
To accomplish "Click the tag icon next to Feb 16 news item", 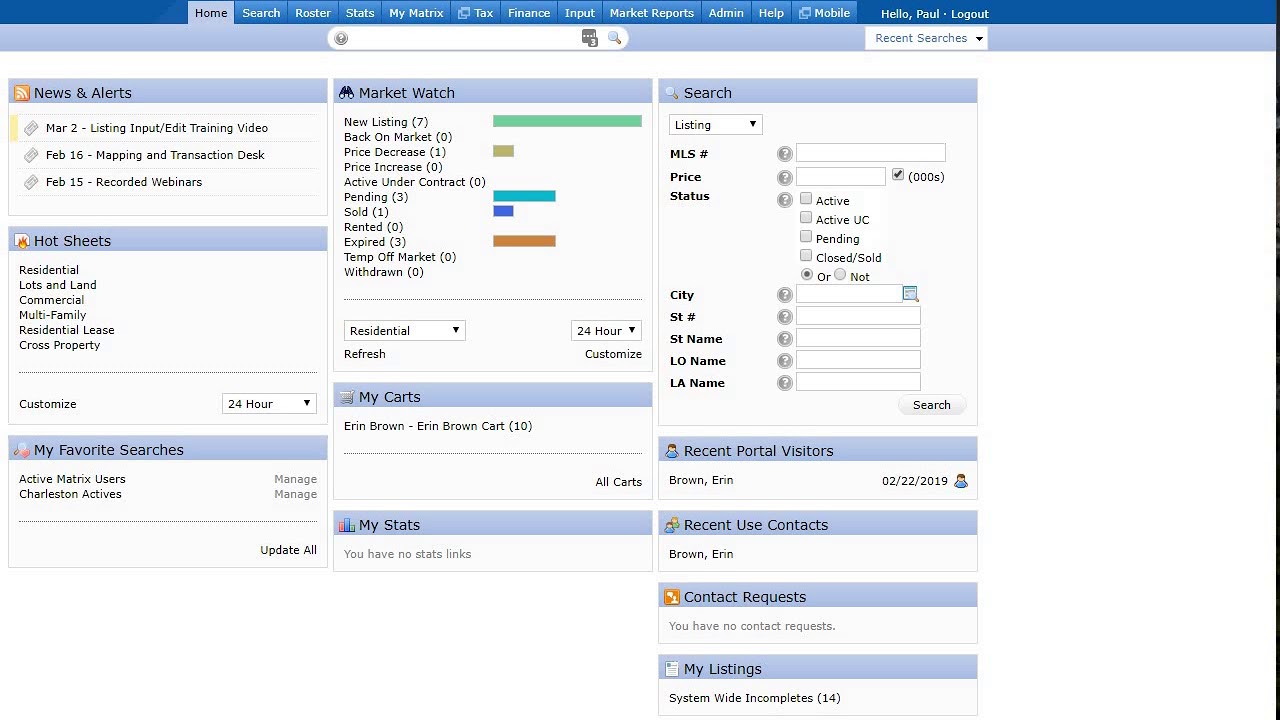I will 31,155.
